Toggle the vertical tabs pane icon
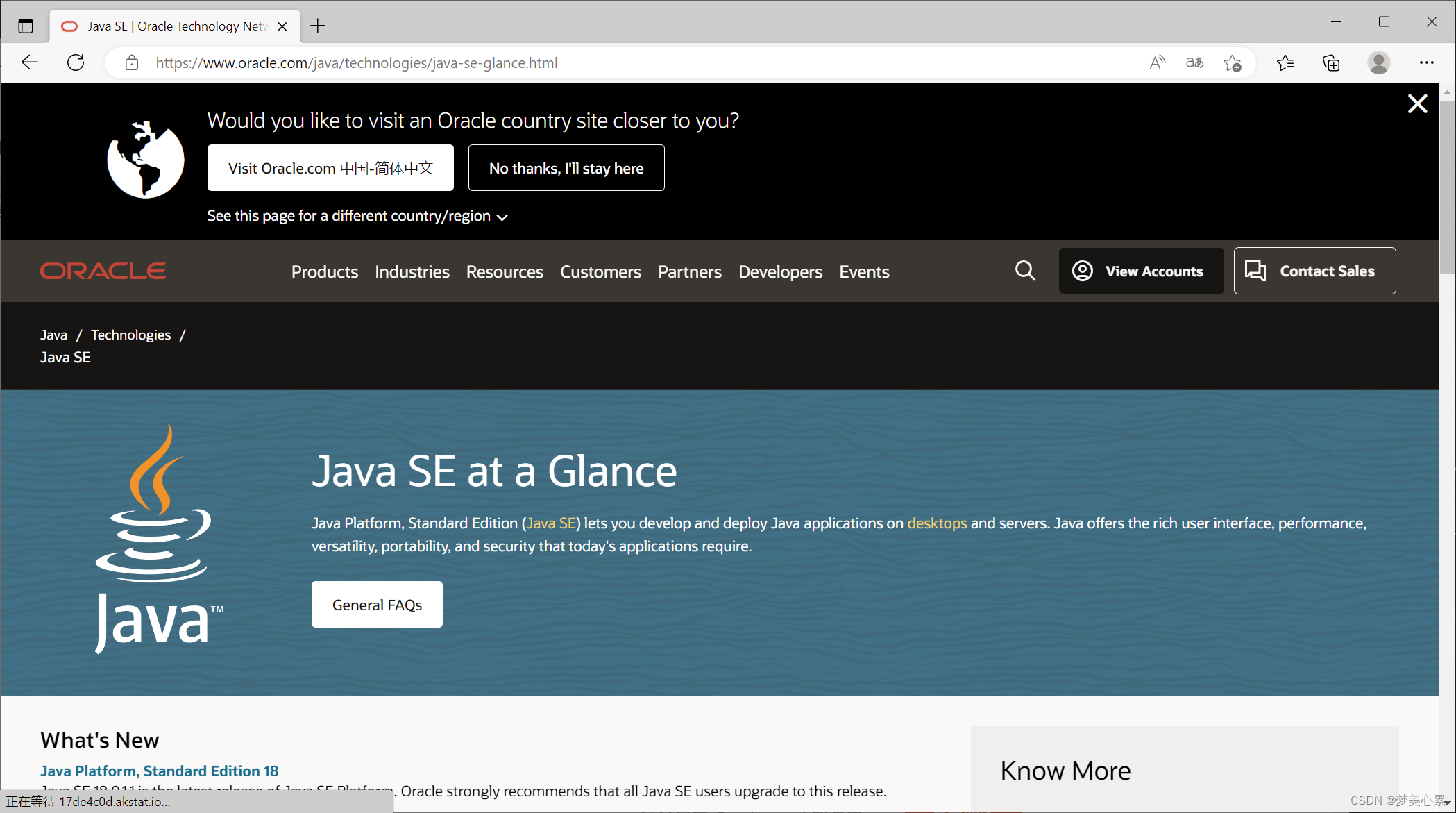Image resolution: width=1456 pixels, height=813 pixels. pos(26,26)
